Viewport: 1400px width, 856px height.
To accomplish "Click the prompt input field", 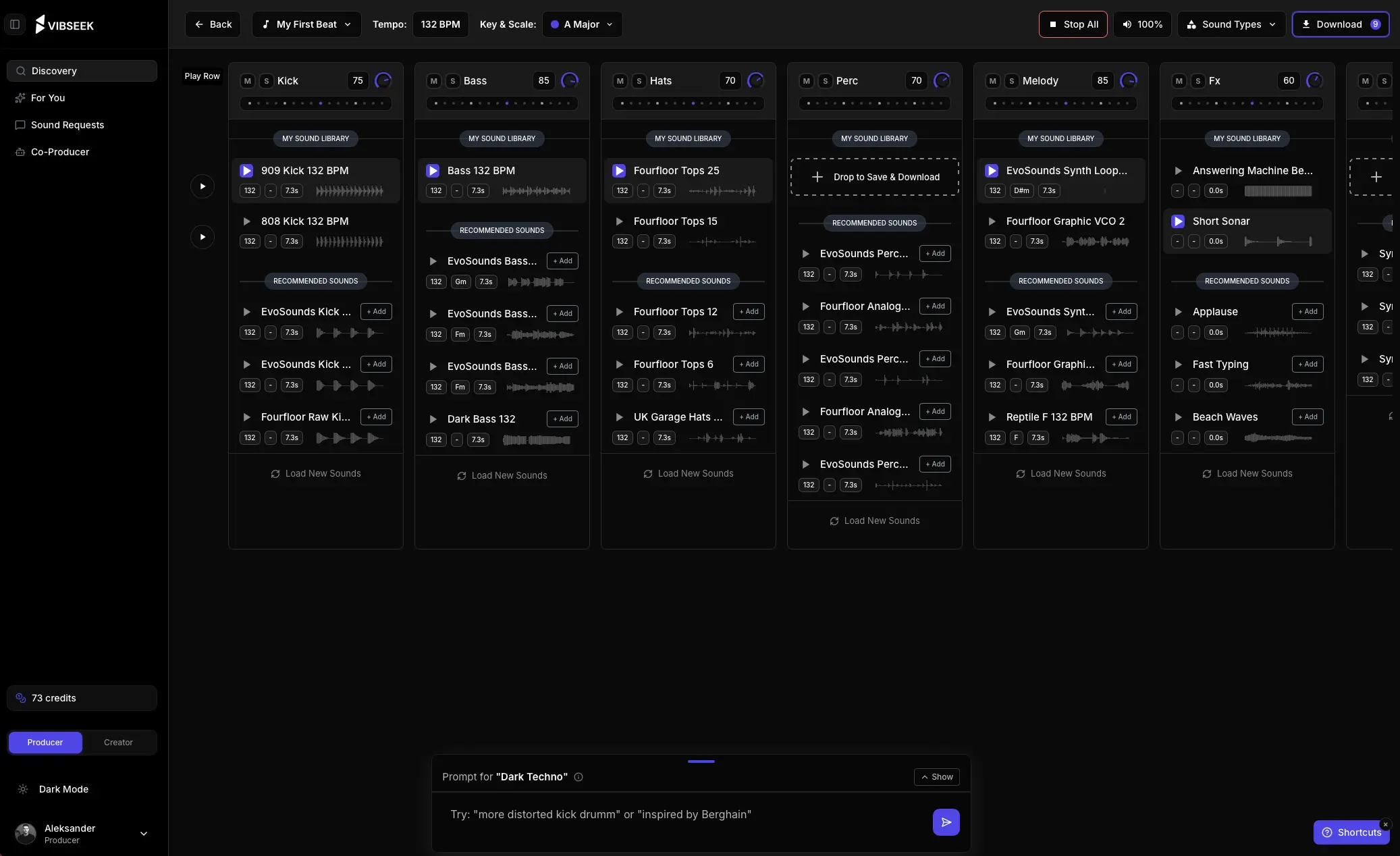I will 675,814.
